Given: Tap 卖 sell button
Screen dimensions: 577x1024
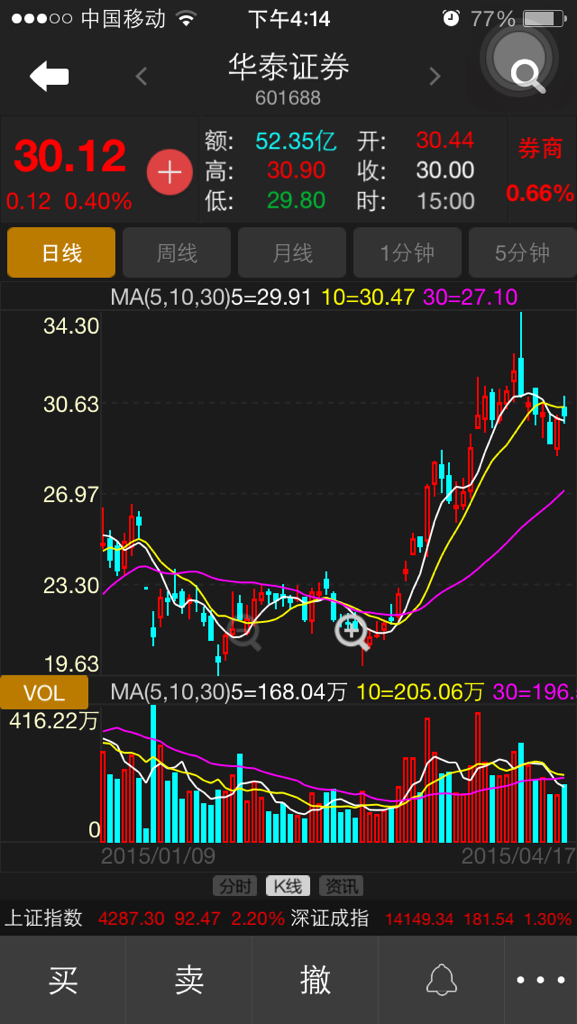Looking at the screenshot, I should [x=189, y=980].
